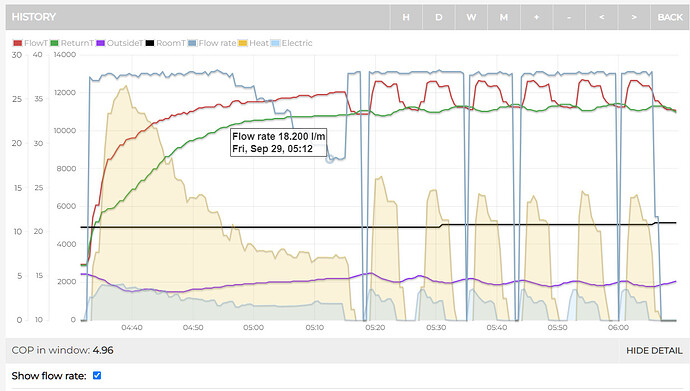Screen dimensions: 690x391
Task: Toggle ReturnT green legend entry
Action: point(72,43)
